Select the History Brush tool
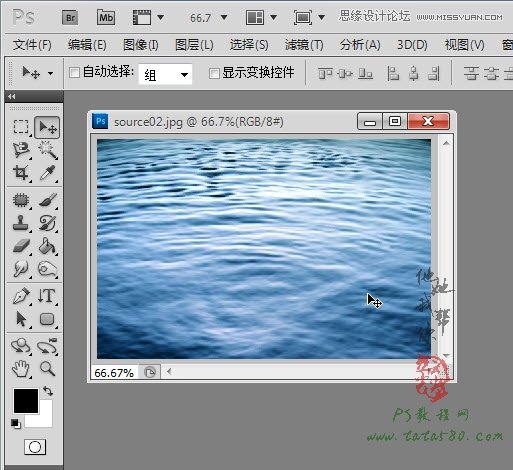Viewport: 513px width, 470px height. [x=48, y=223]
